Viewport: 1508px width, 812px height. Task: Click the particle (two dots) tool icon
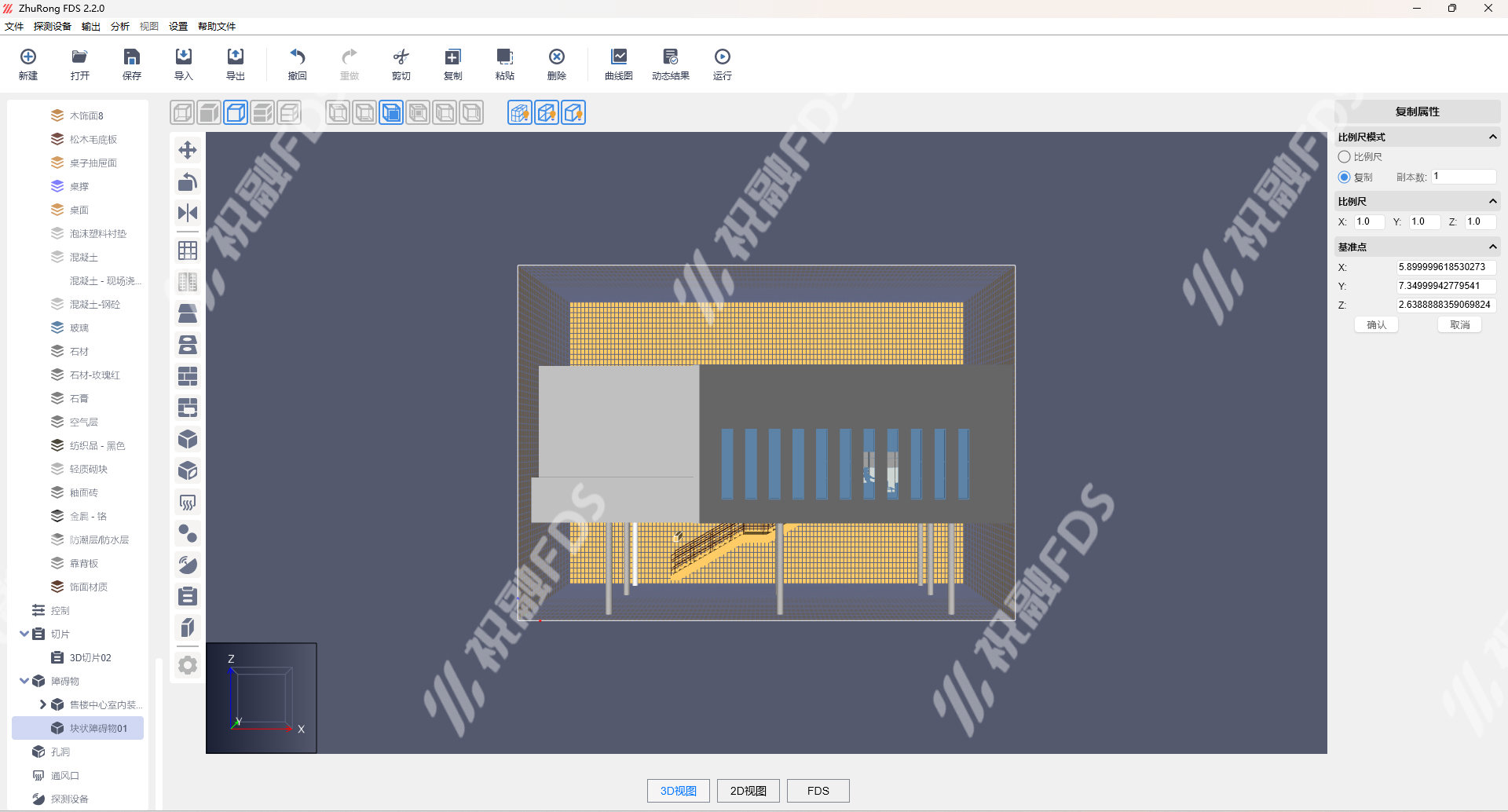coord(188,533)
